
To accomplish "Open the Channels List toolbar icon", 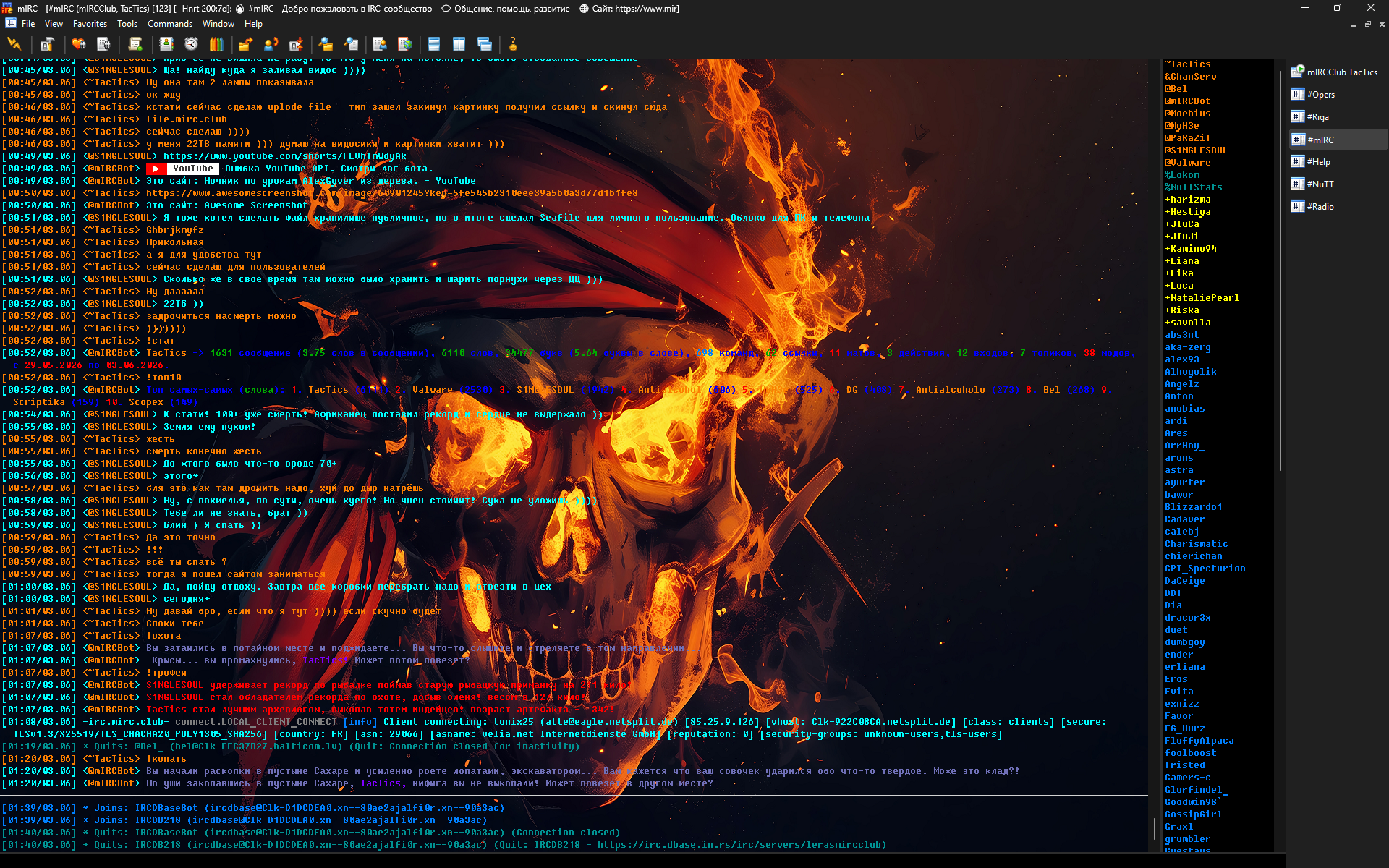I will click(104, 44).
